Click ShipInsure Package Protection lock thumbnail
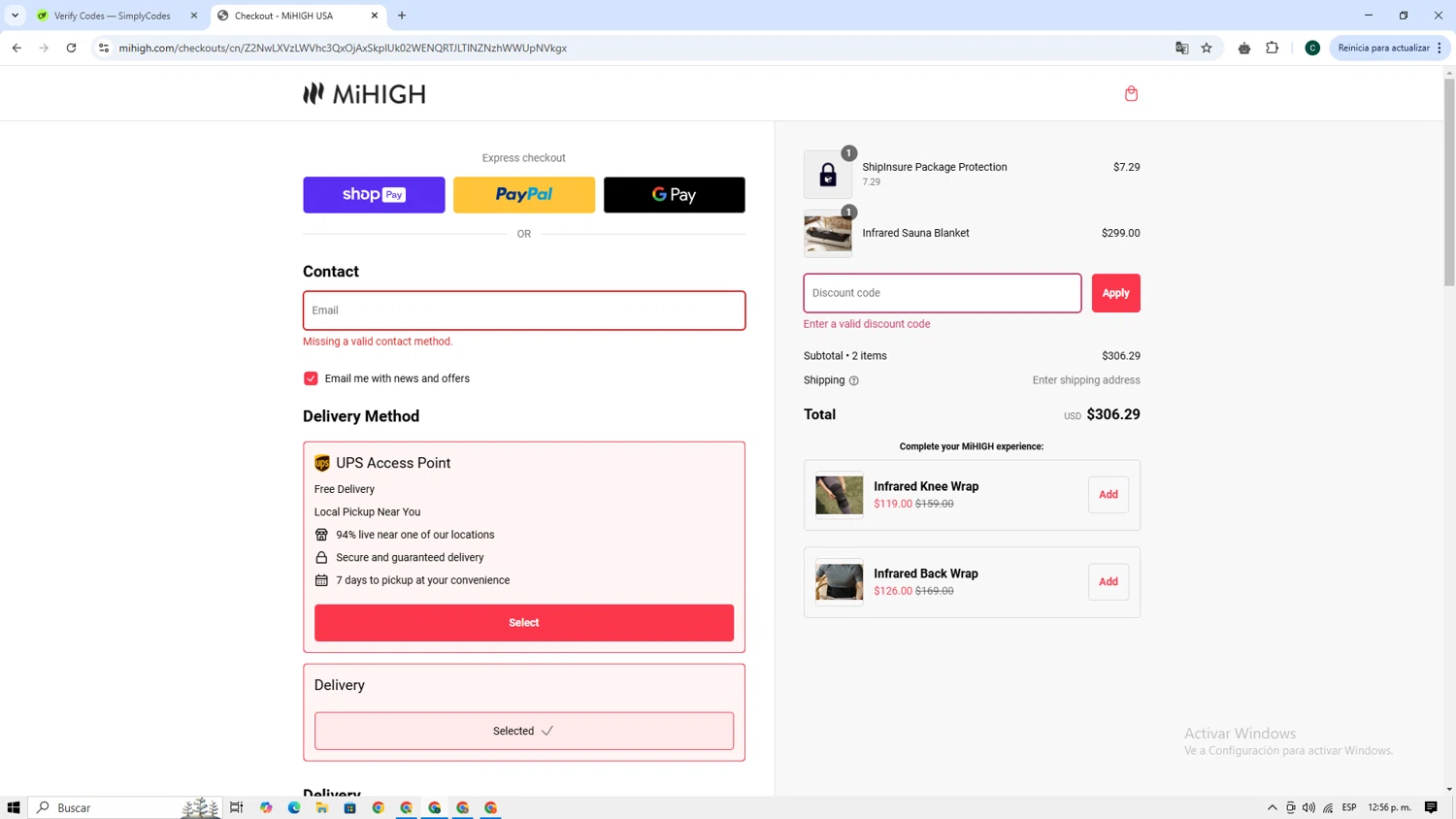 [828, 175]
